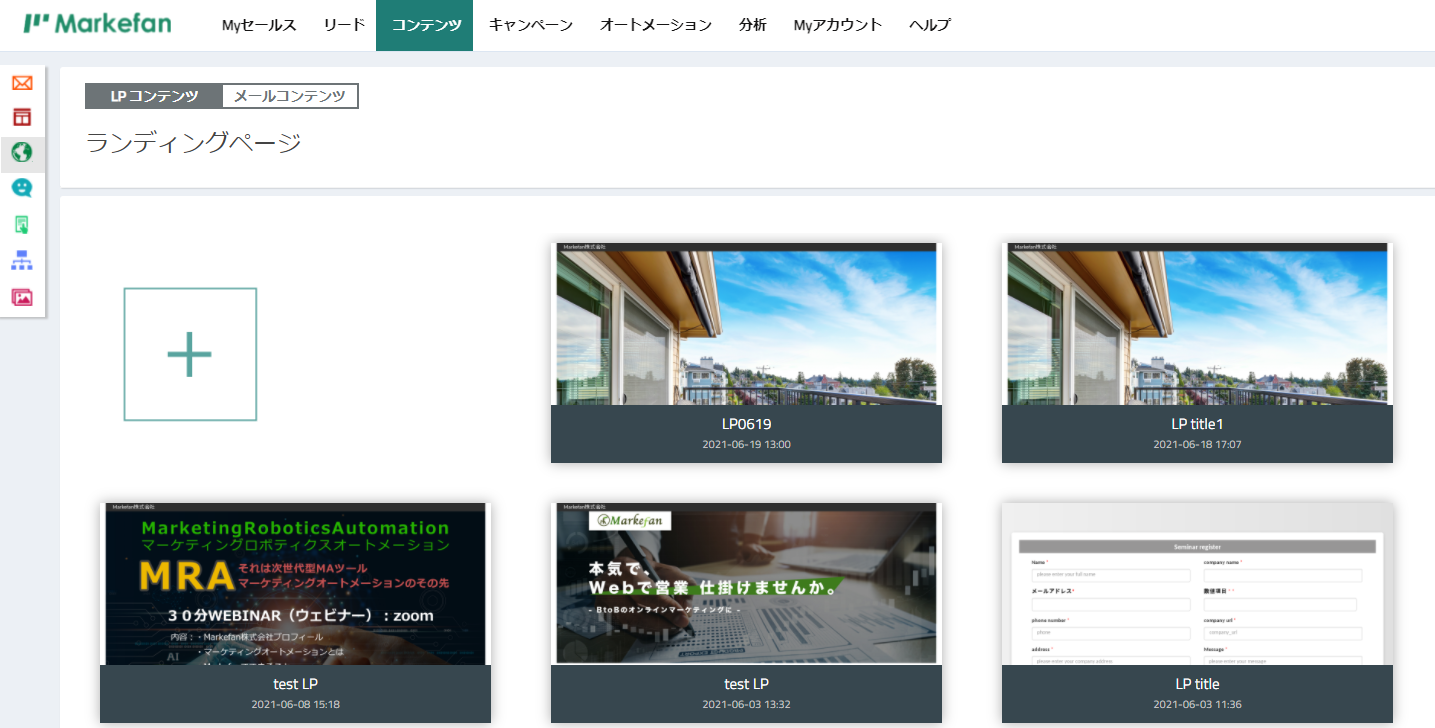1435x728 pixels.
Task: Click the LP title1 caption text
Action: point(1197,424)
